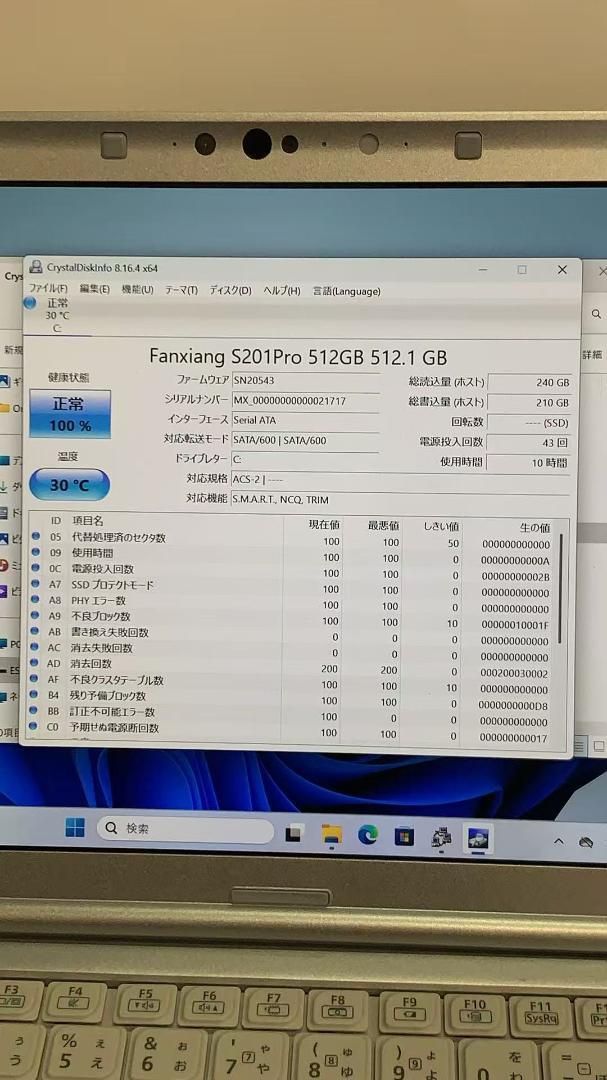Click status dot for ID 09 row
The width and height of the screenshot is (607, 1080).
(x=35, y=552)
